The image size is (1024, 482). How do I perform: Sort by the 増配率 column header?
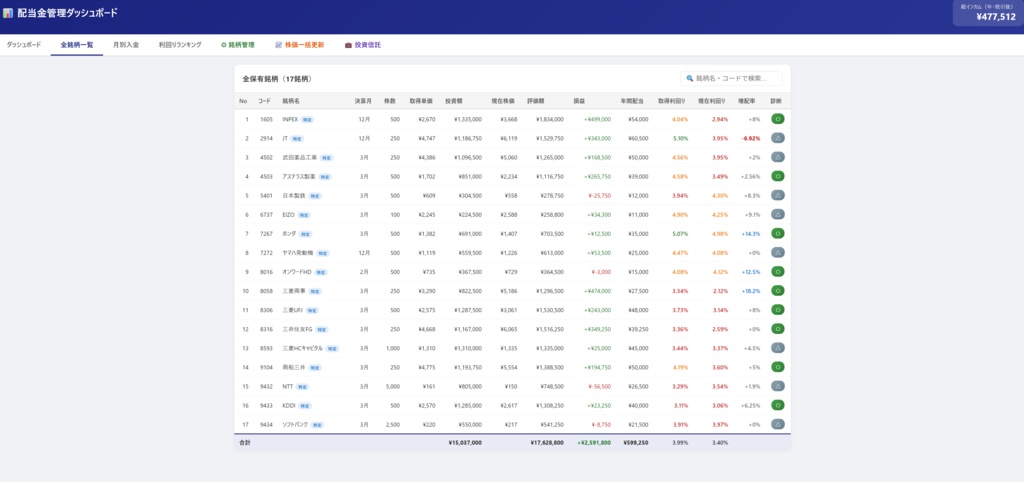[x=746, y=101]
